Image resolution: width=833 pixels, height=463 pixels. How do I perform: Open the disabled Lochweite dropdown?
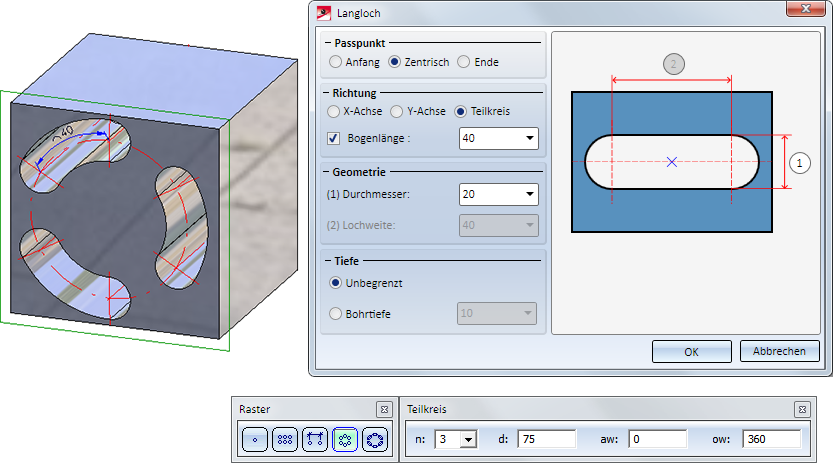pos(530,225)
